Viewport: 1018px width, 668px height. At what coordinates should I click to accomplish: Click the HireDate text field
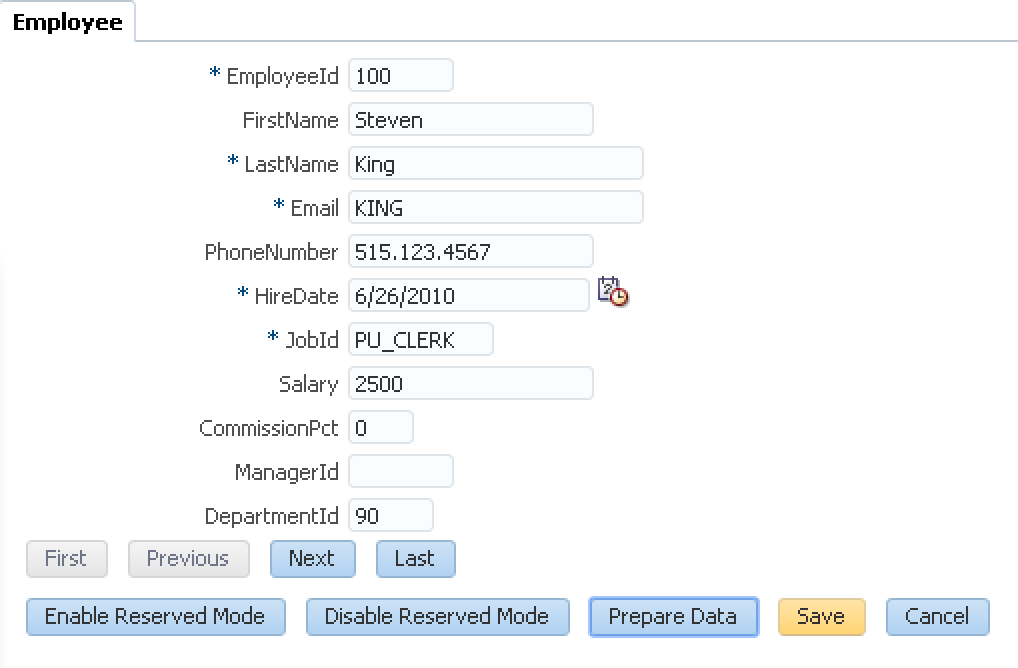(x=469, y=295)
